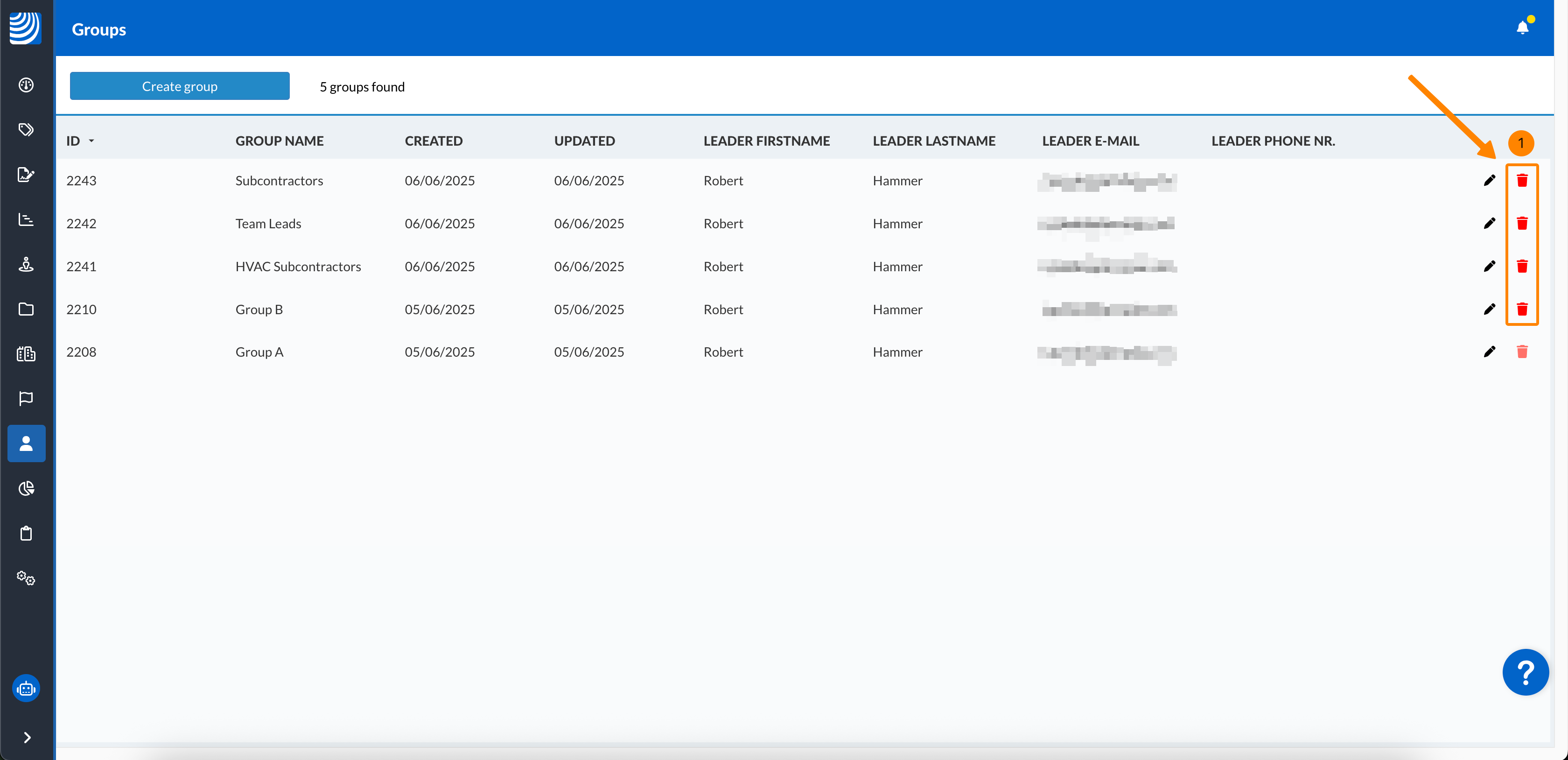Open the help question mark button
Viewport: 1568px width, 760px height.
(1525, 672)
